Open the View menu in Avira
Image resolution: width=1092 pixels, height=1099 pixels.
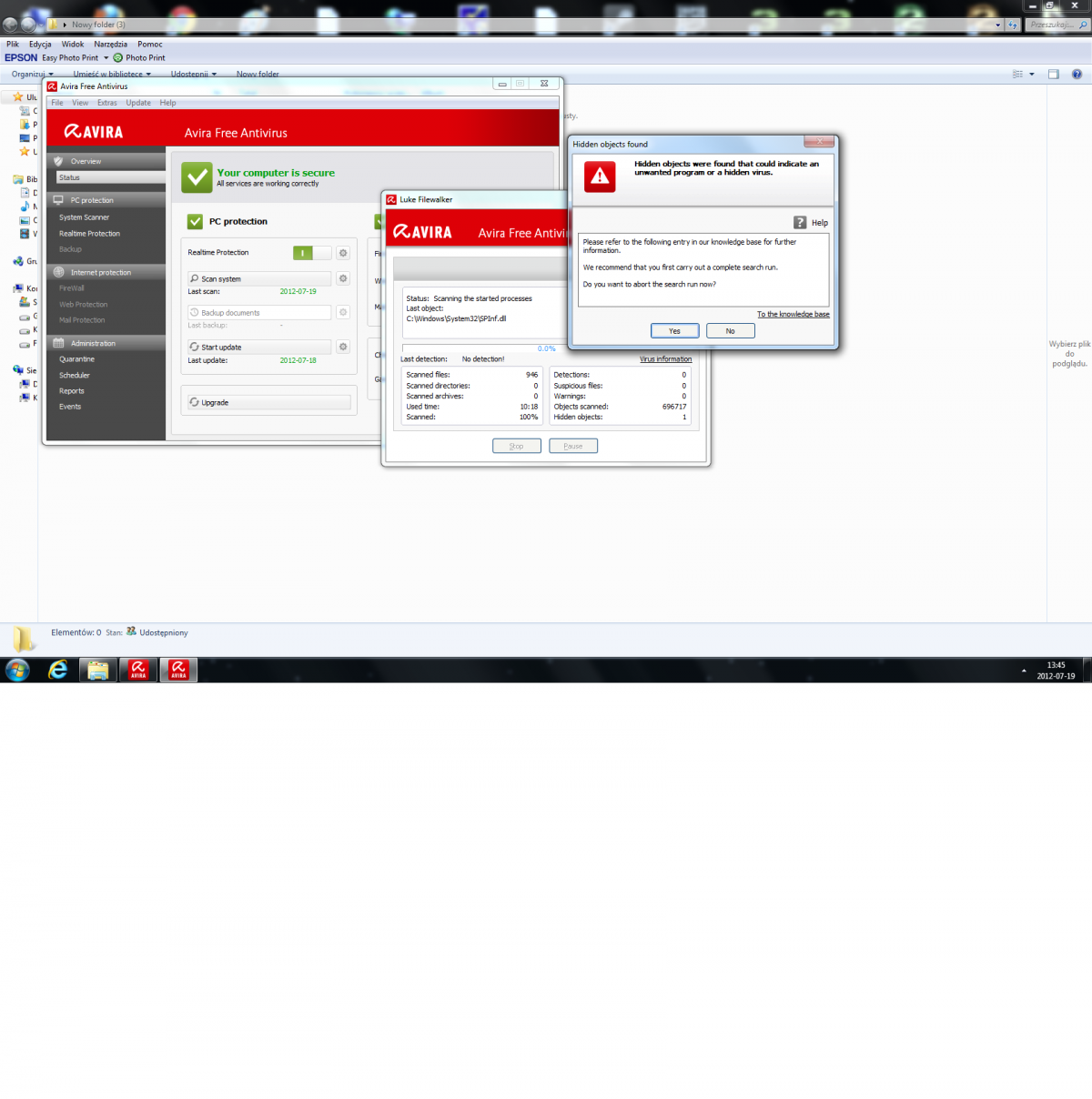[x=80, y=103]
